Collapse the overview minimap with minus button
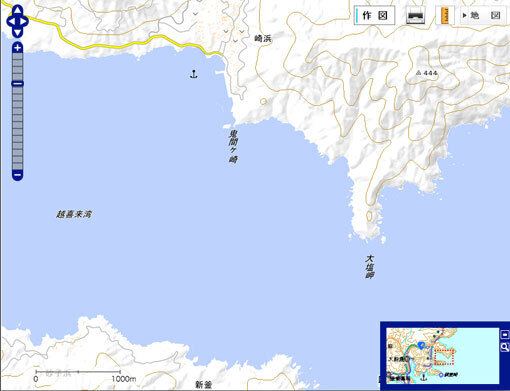Viewport: 510px width, 391px height. click(505, 334)
